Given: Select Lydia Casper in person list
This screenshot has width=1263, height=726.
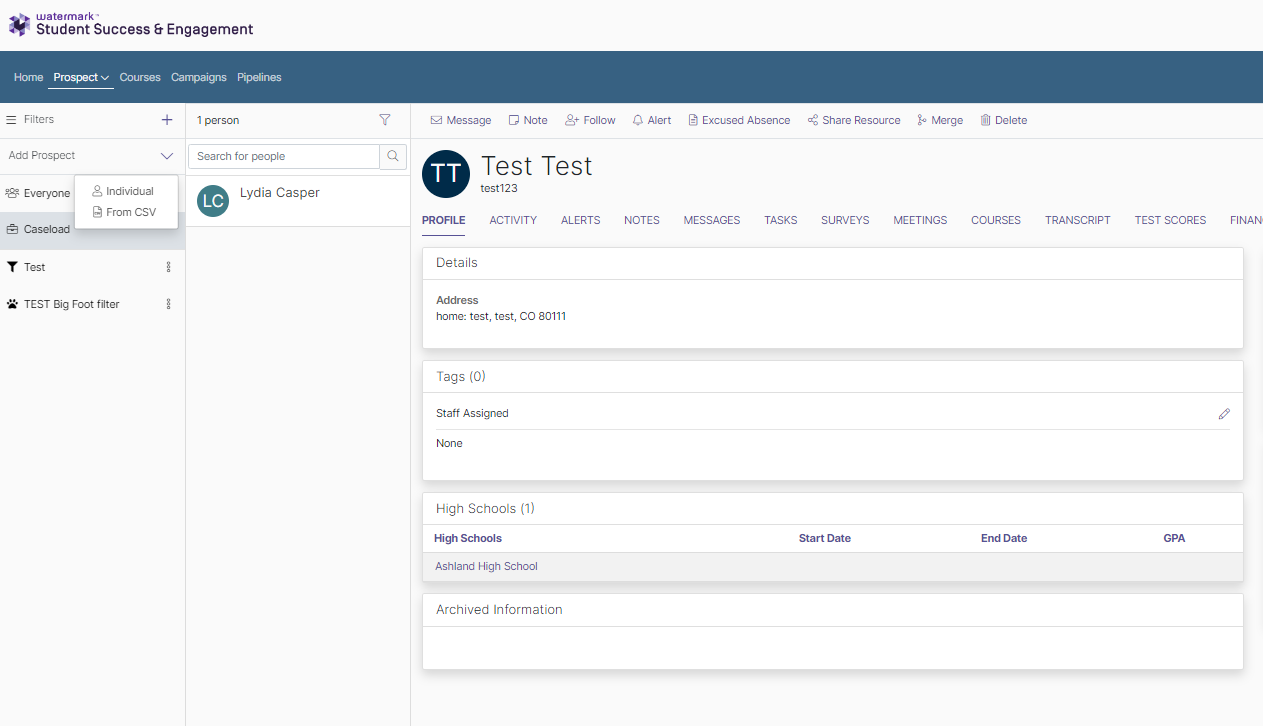Looking at the screenshot, I should point(298,200).
